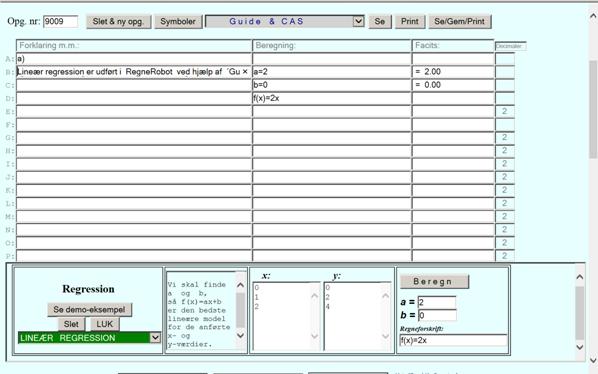Click the 'b =' result field
598x374 pixels.
tap(437, 315)
